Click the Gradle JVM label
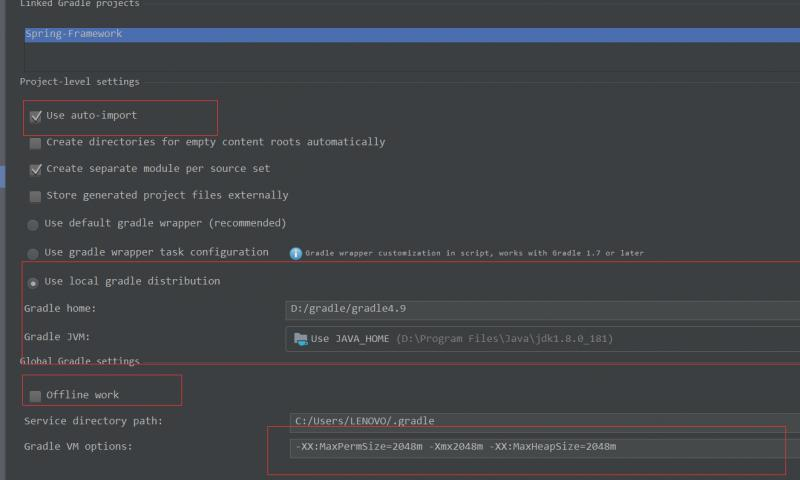Image resolution: width=800 pixels, height=480 pixels. (x=57, y=337)
